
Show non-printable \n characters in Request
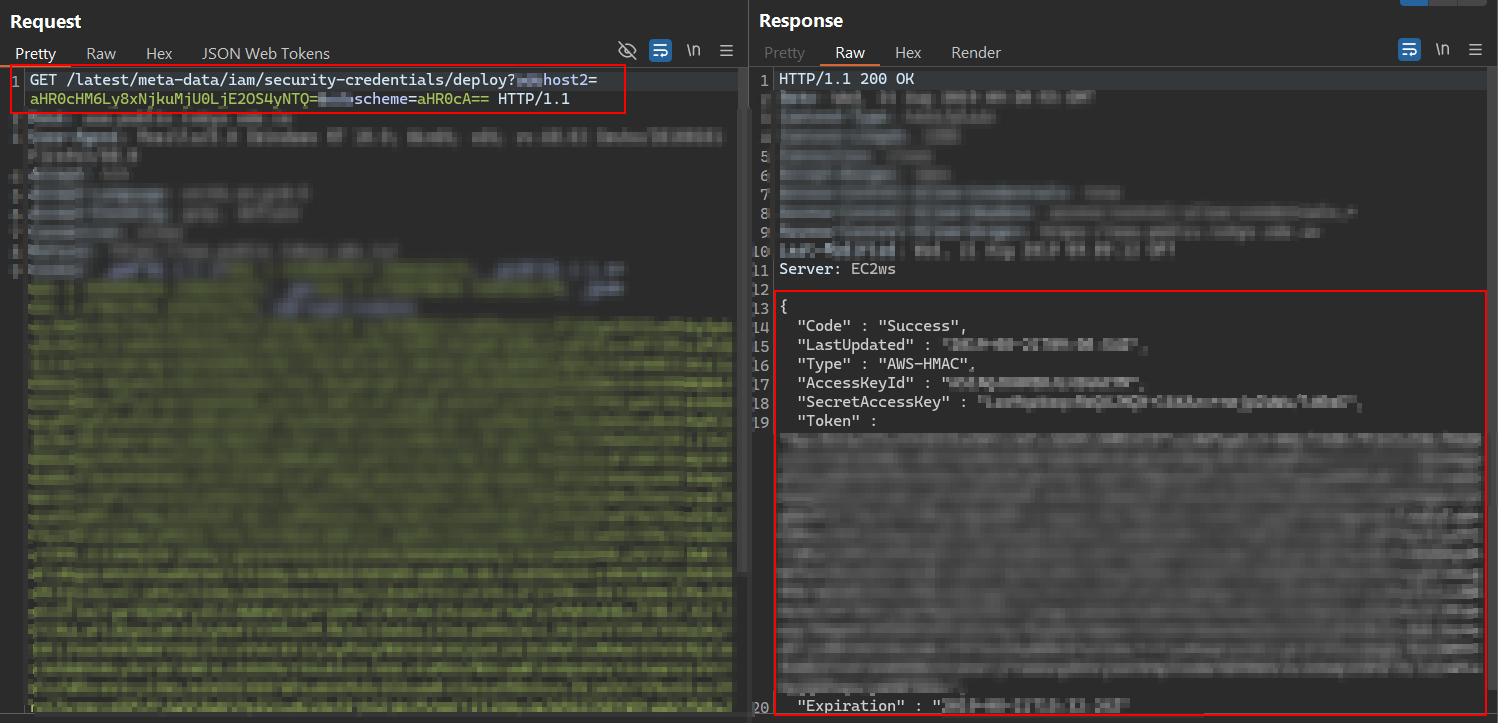693,50
